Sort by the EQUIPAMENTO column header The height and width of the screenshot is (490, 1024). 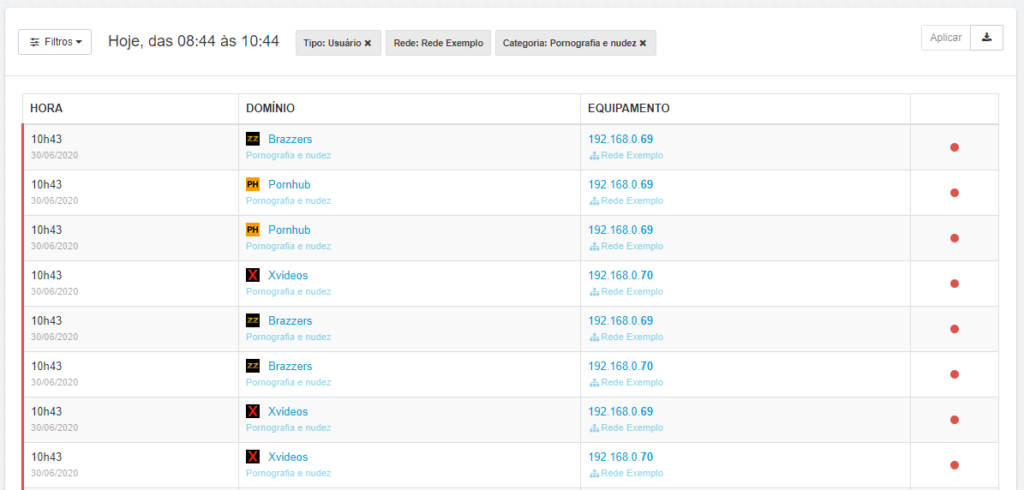[x=628, y=108]
